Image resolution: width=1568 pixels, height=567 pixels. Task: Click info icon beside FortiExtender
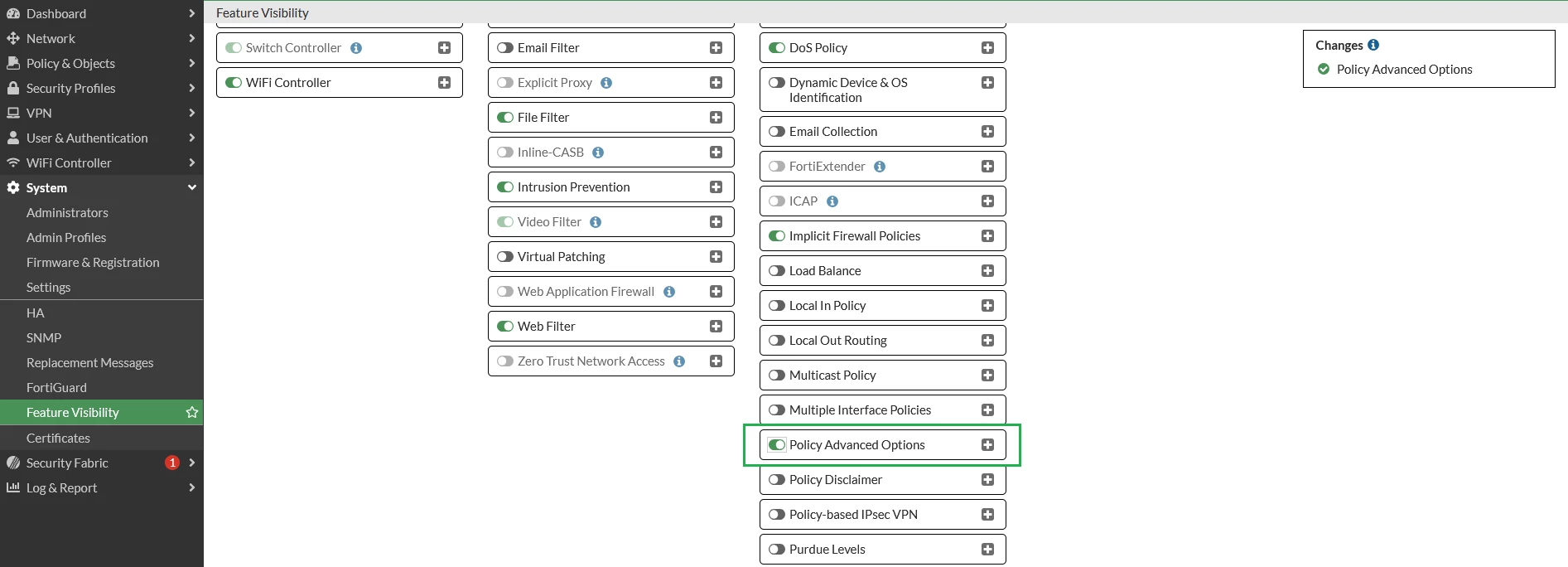click(x=880, y=167)
